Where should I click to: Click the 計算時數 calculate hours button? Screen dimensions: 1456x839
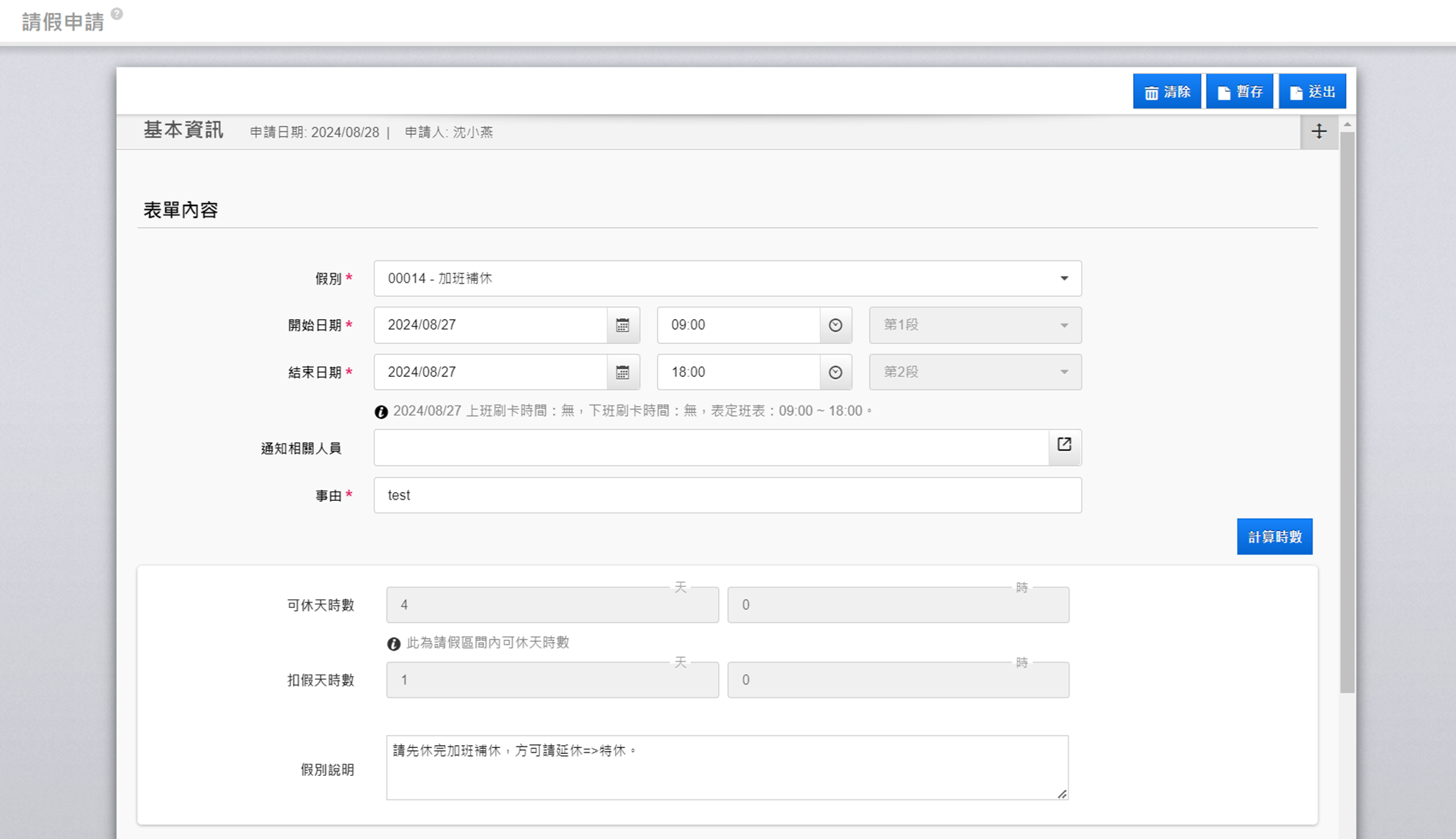1274,537
